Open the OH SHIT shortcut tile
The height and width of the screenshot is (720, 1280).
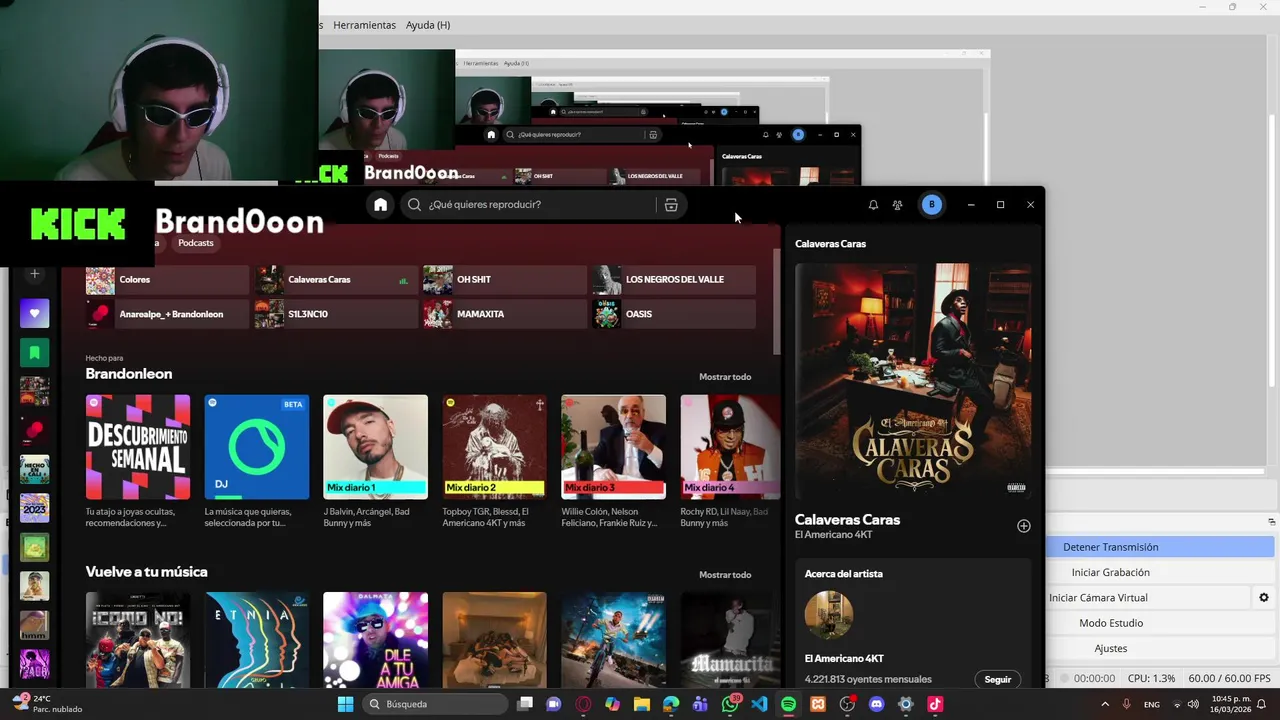pyautogui.click(x=505, y=280)
